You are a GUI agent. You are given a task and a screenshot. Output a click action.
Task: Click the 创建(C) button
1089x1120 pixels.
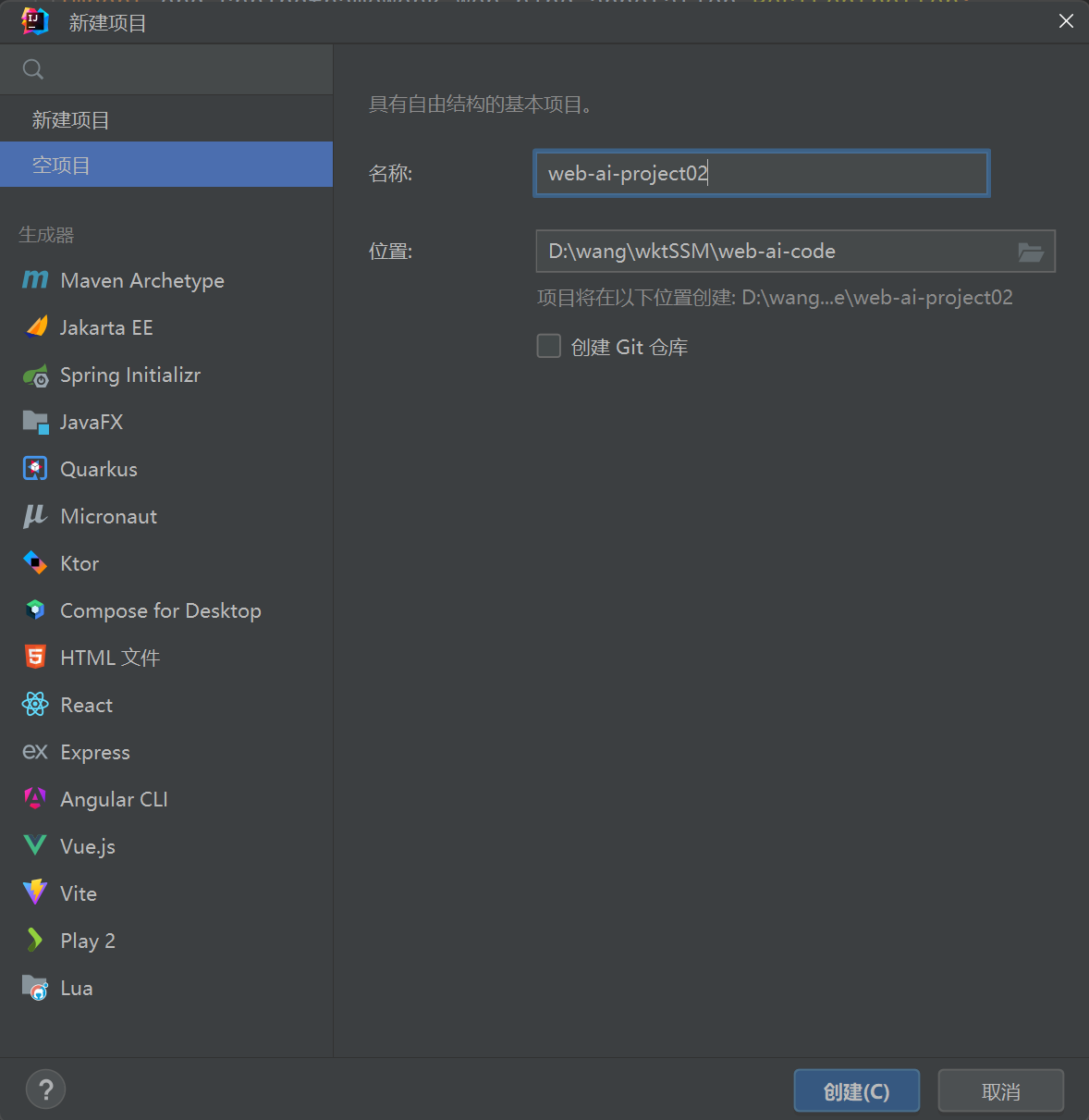coord(856,1091)
